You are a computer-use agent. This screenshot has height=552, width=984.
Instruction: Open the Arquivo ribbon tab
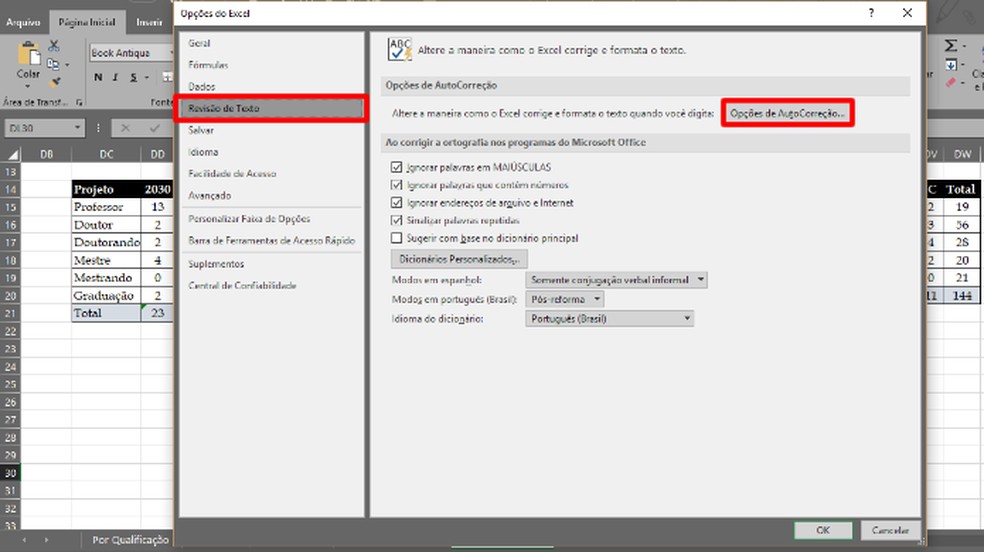tap(23, 22)
